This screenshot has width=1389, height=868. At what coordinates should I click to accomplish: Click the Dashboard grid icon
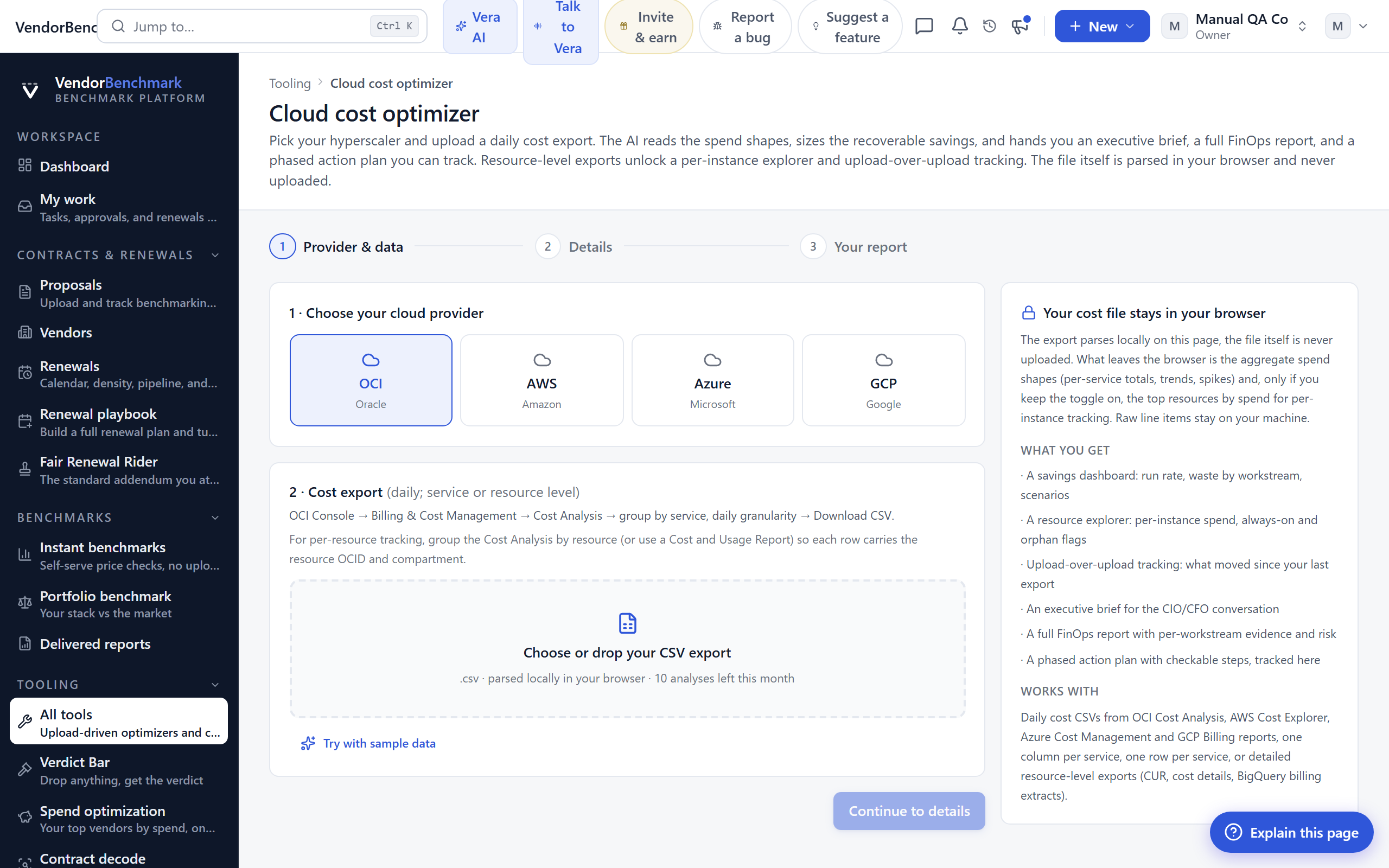pyautogui.click(x=24, y=166)
